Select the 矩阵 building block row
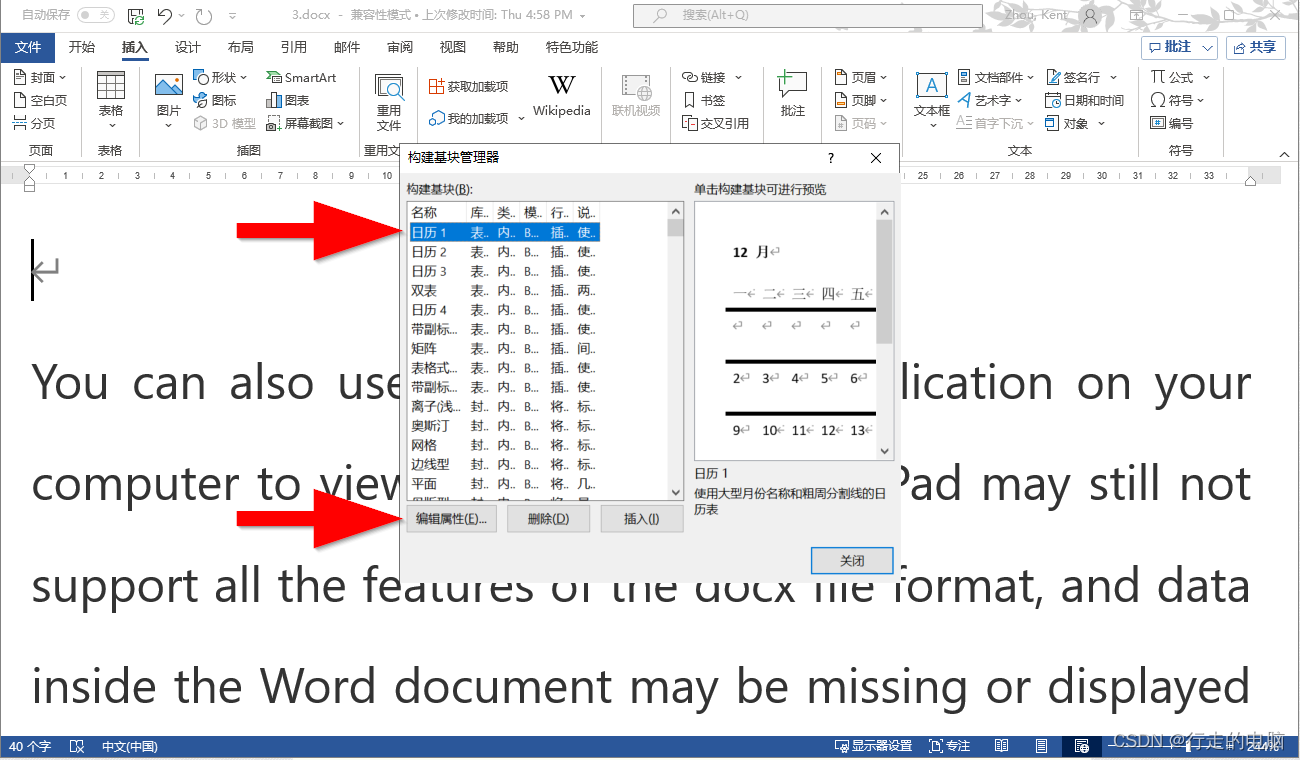 click(504, 349)
